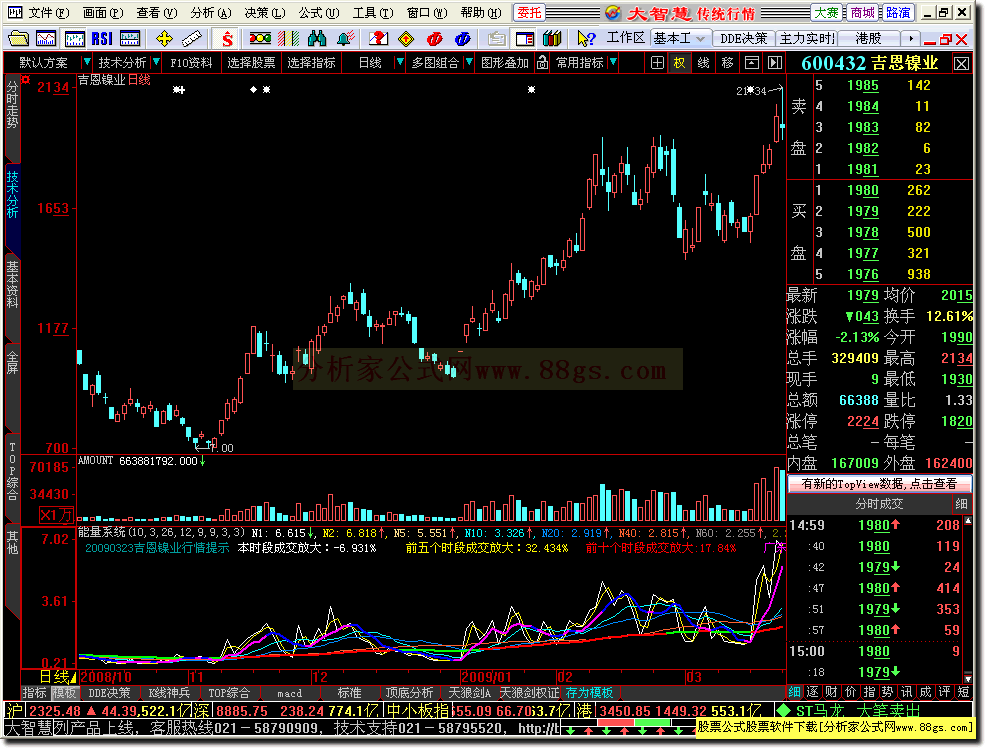
Task: Click the red line chart toolbar icon
Action: [46, 39]
